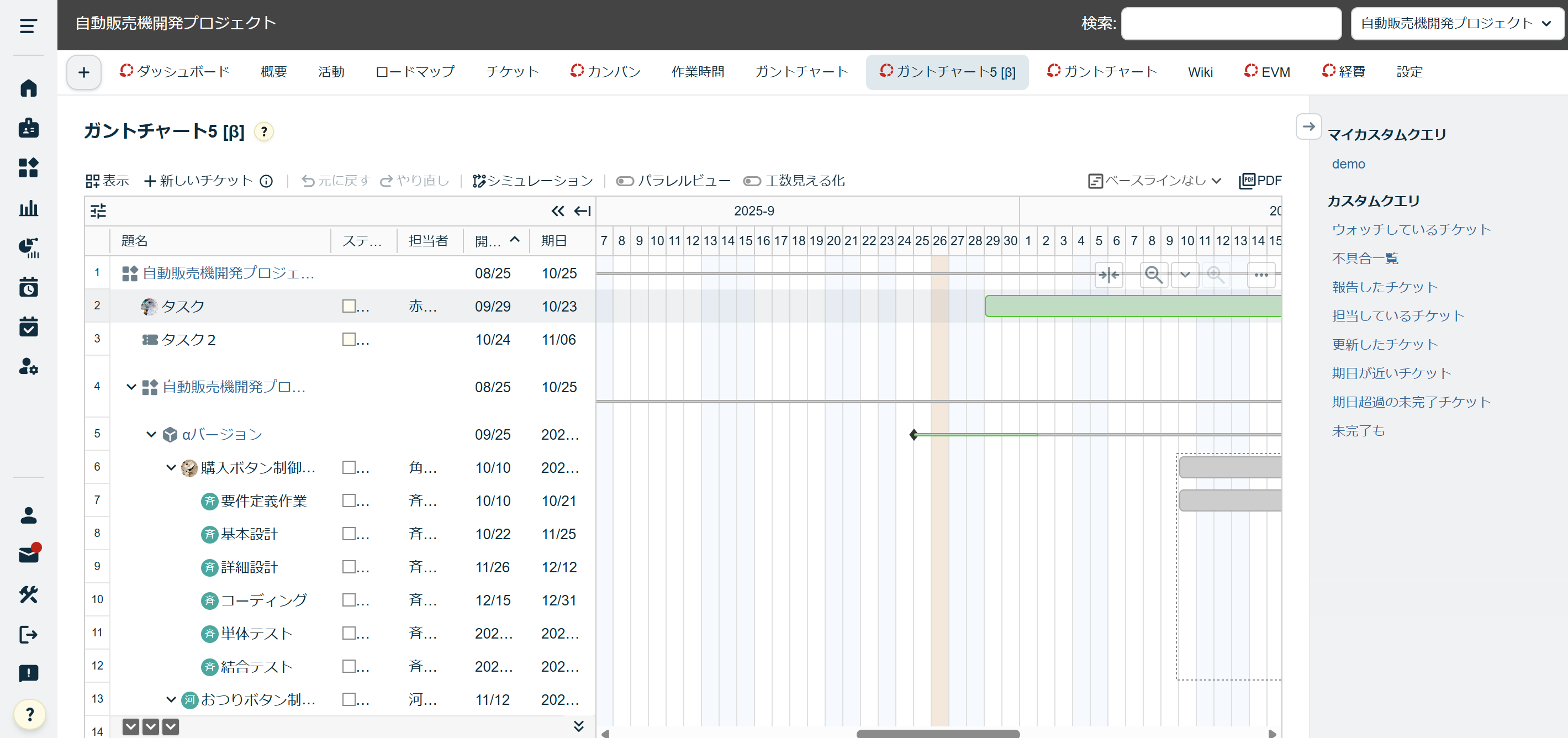The height and width of the screenshot is (738, 1568).
Task: Open project selector dropdown in header
Action: click(1456, 24)
